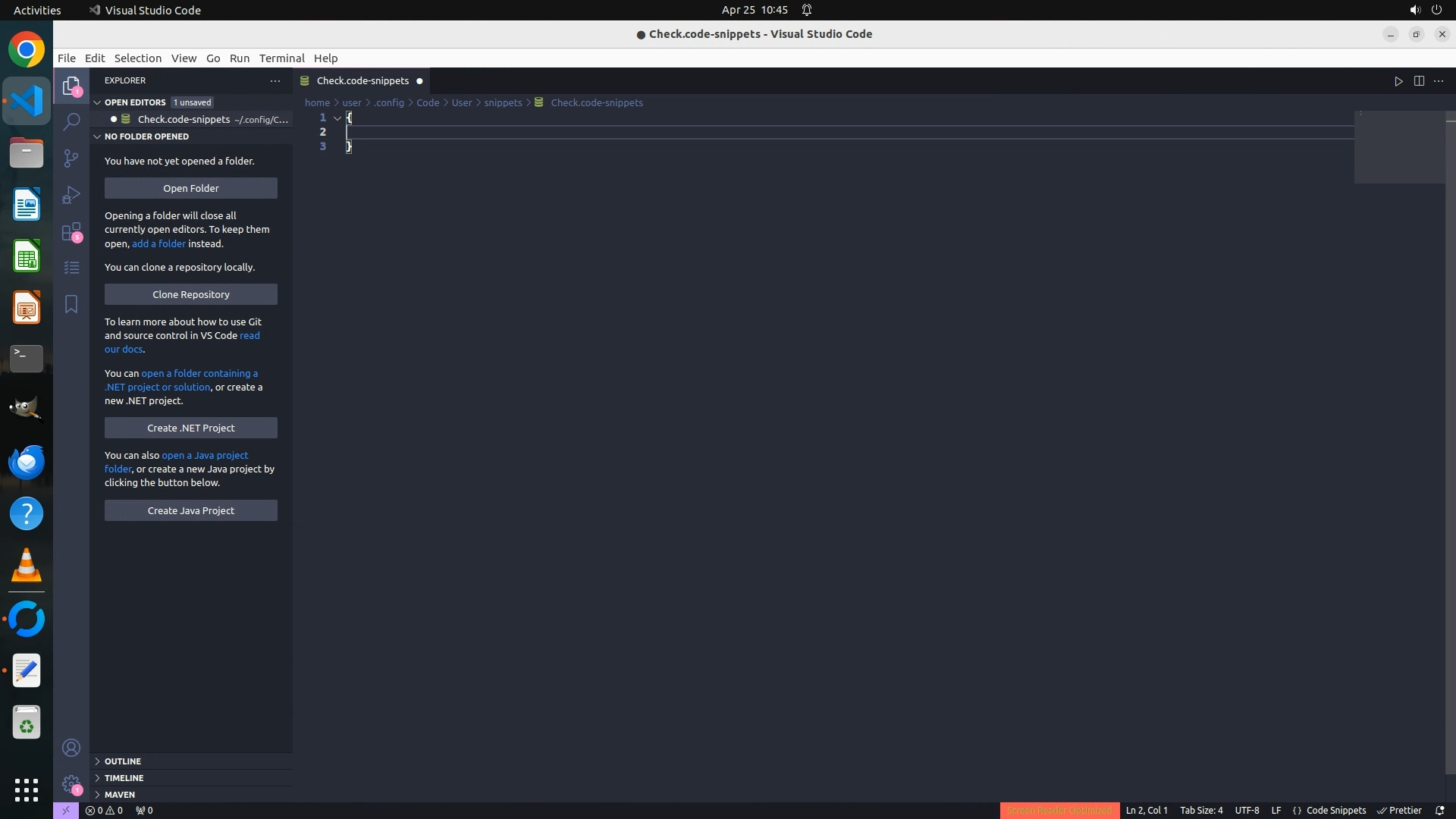Open the Terminal menu
Viewport: 1456px width, 819px height.
[281, 58]
